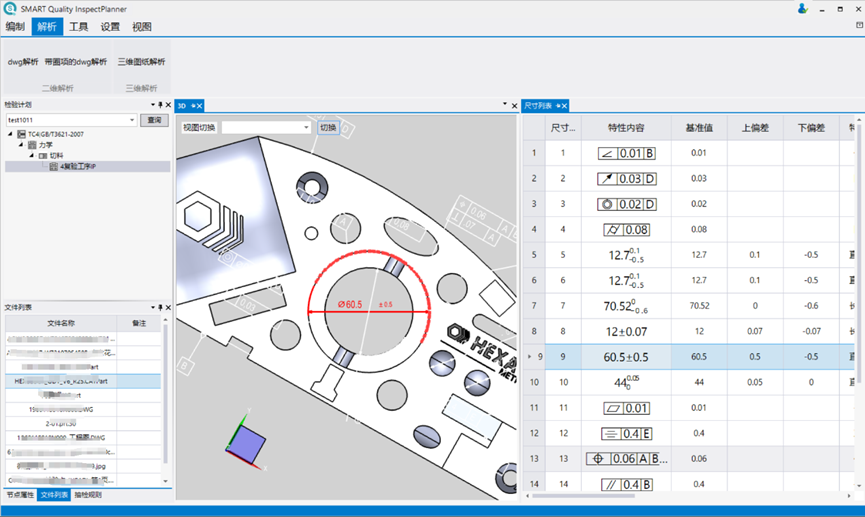Click the file list scrollbar down arrow

(165, 481)
